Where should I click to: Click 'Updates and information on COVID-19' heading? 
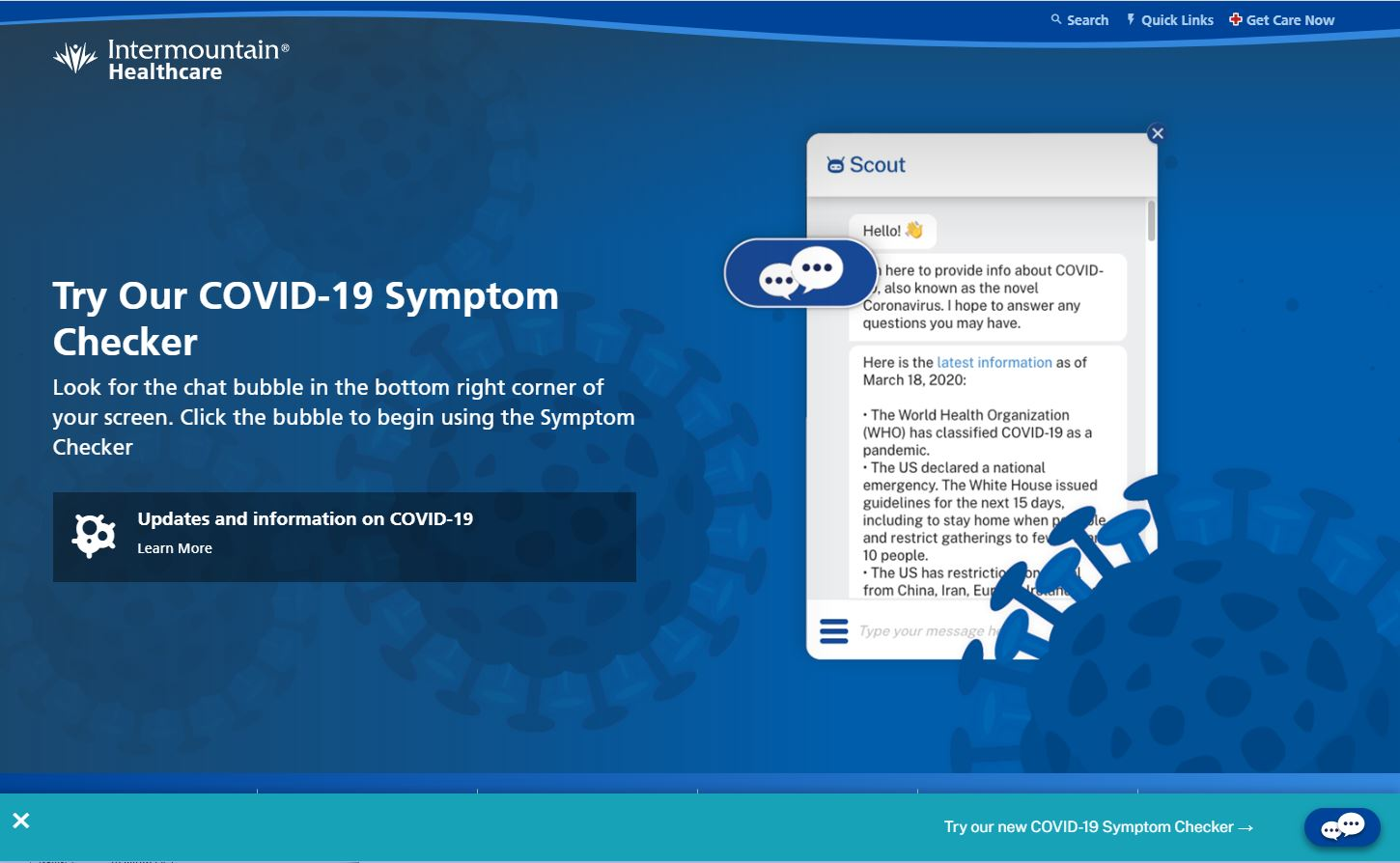(x=305, y=519)
